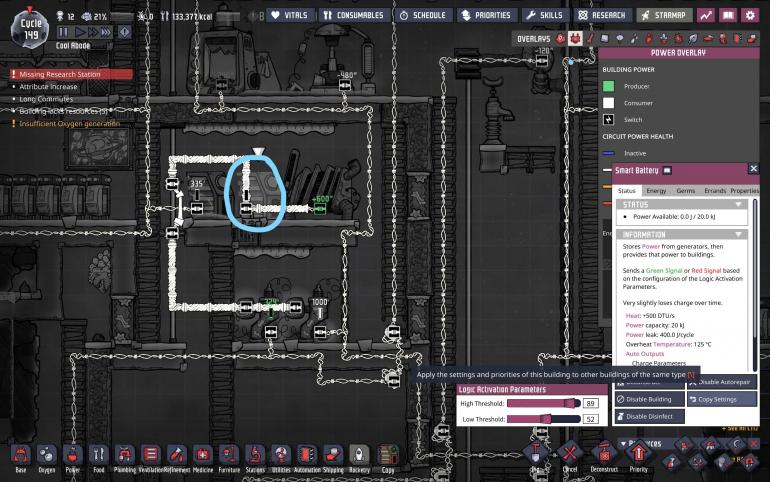Open the Plumbing build category
Screen dimensions: 770x482
pyautogui.click(x=125, y=455)
